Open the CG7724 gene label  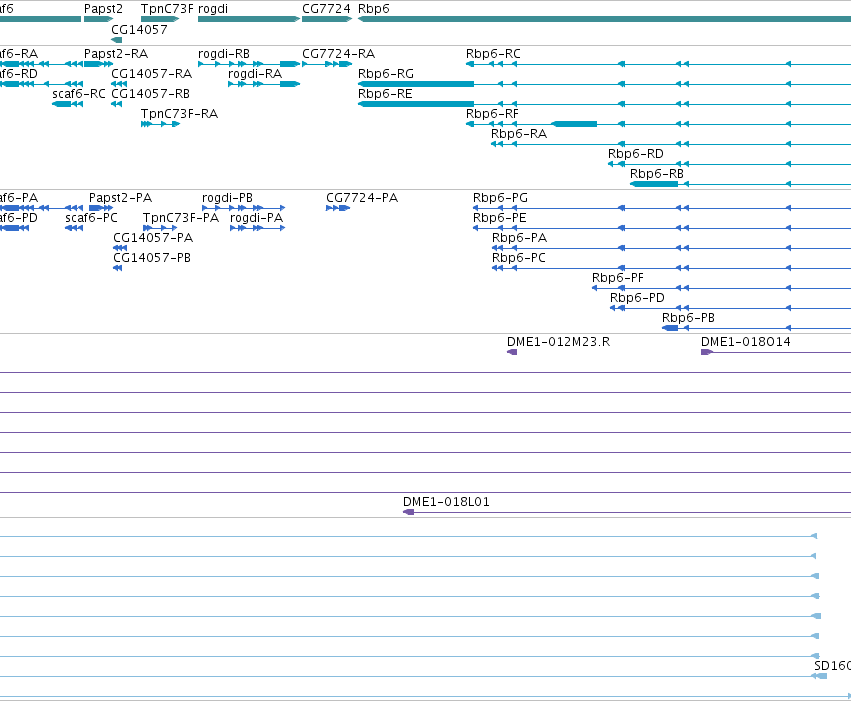326,9
